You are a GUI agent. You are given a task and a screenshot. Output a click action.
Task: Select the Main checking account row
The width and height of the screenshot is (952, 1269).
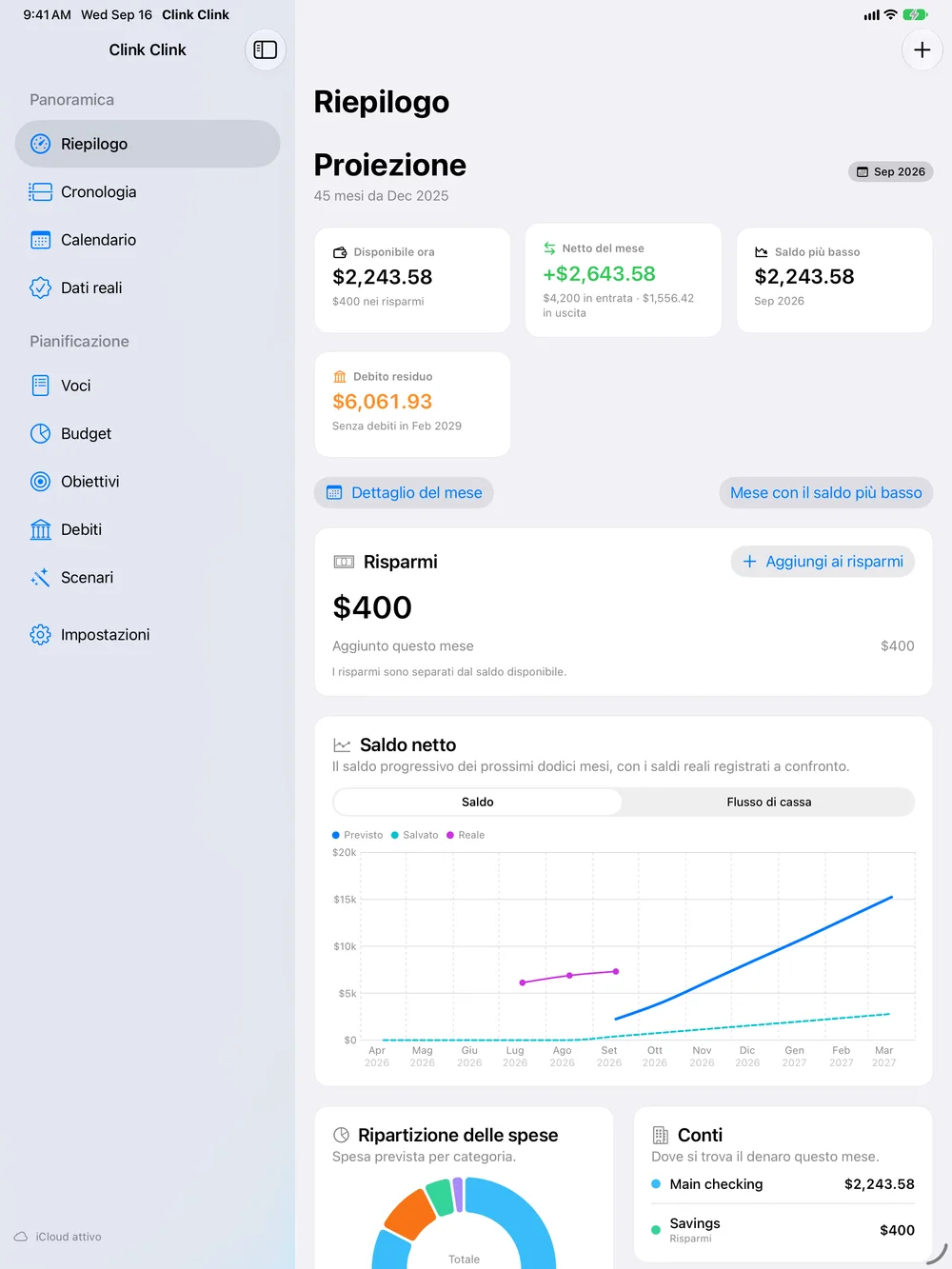pos(783,1184)
